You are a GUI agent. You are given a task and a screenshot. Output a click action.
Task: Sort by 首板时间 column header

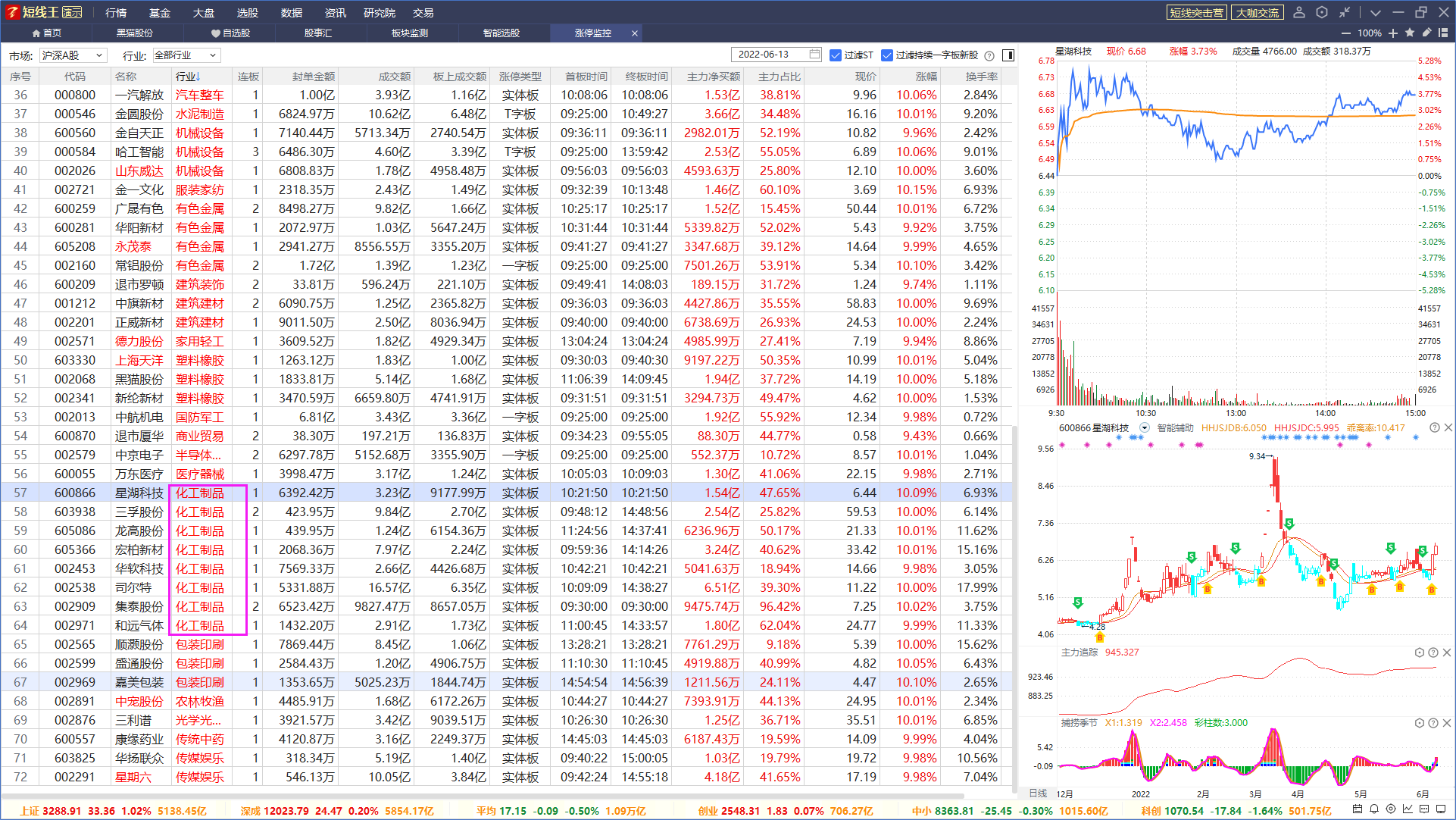(586, 77)
